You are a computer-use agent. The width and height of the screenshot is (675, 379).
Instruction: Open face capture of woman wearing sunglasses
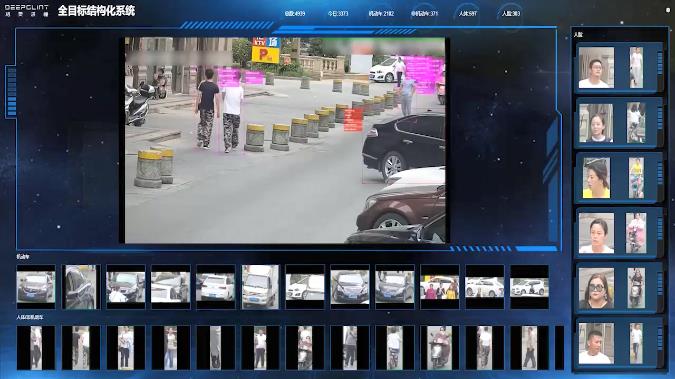coord(596,288)
